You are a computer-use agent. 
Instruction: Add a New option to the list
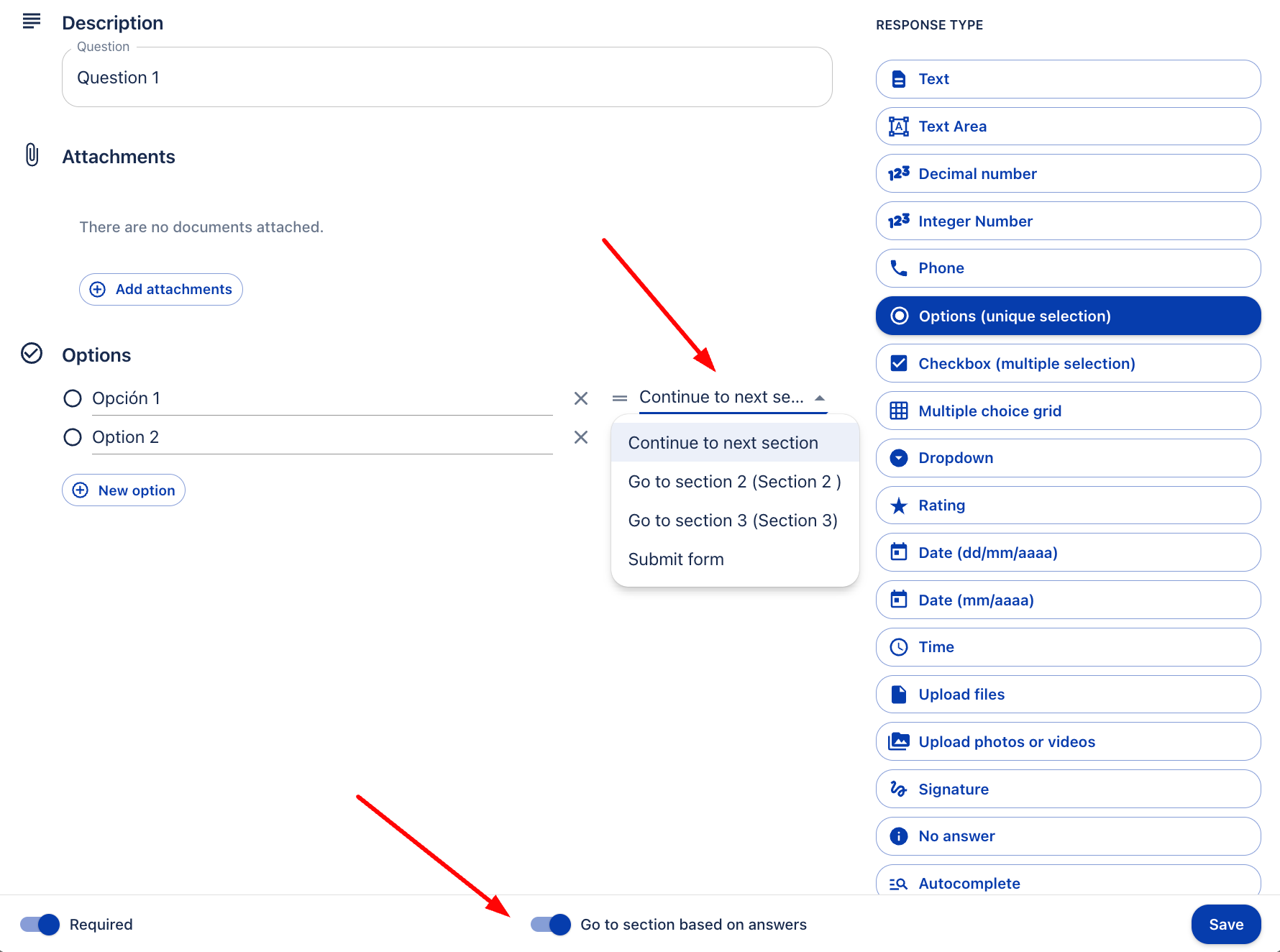124,490
